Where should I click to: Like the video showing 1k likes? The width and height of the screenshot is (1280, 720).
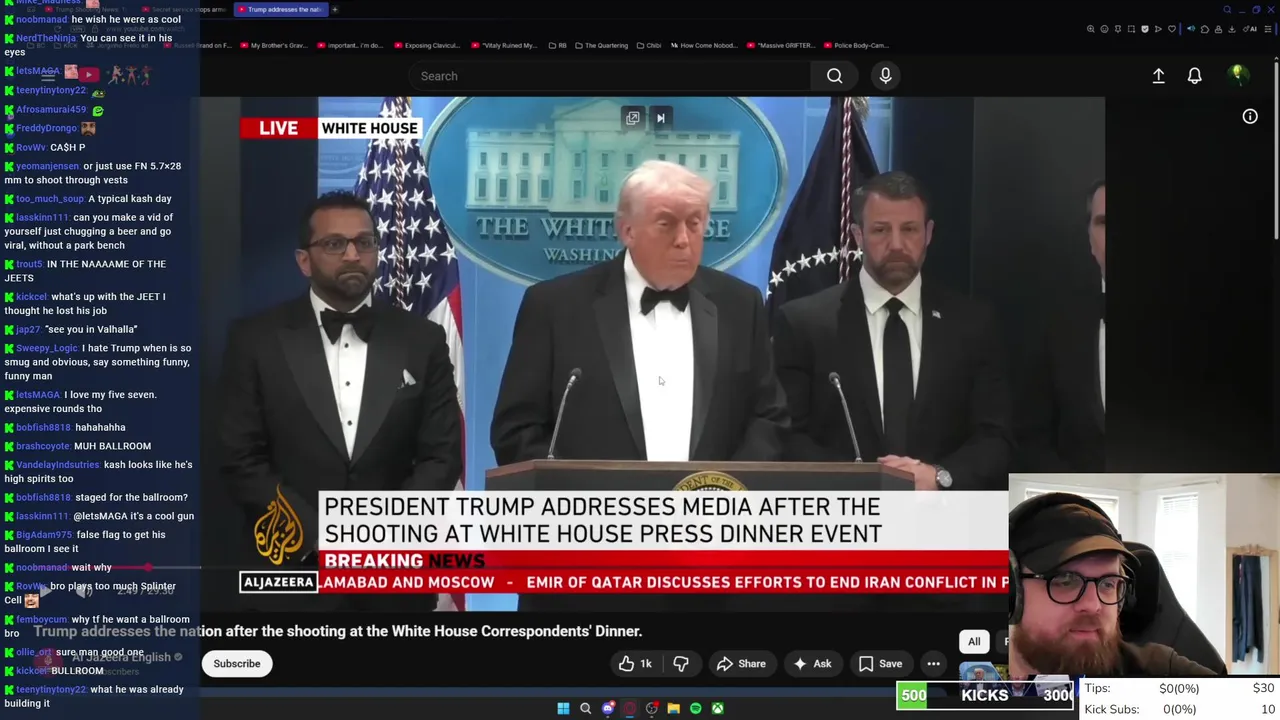pos(635,664)
